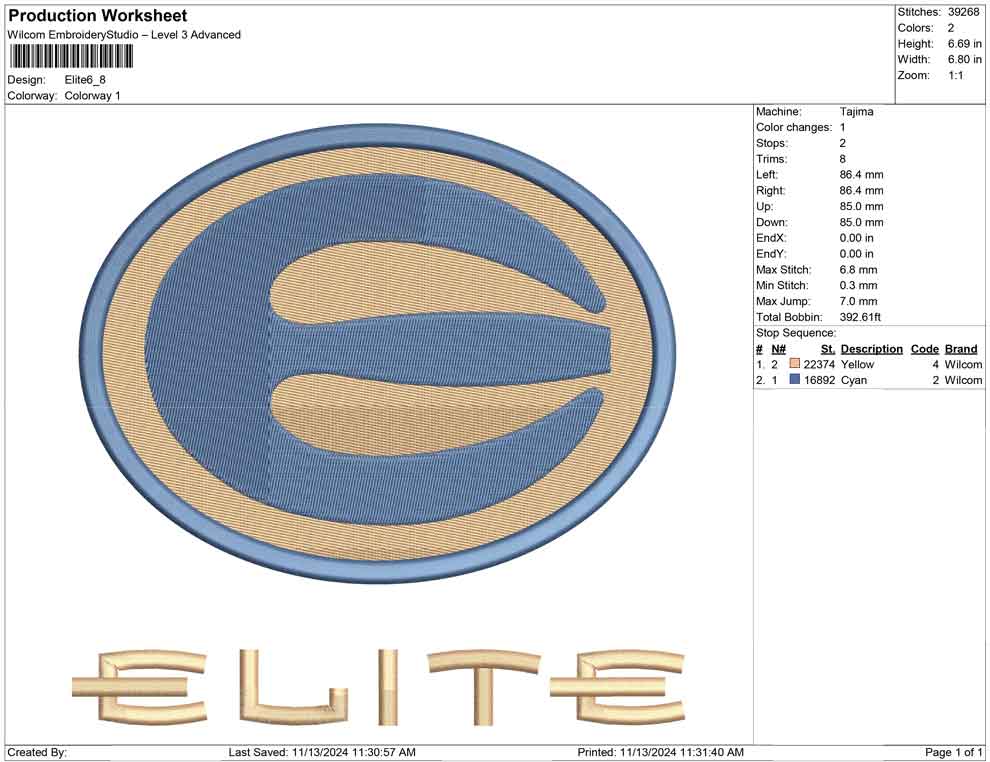
Task: Click the Max Stitch 6.8 mm entry
Action: point(857,269)
